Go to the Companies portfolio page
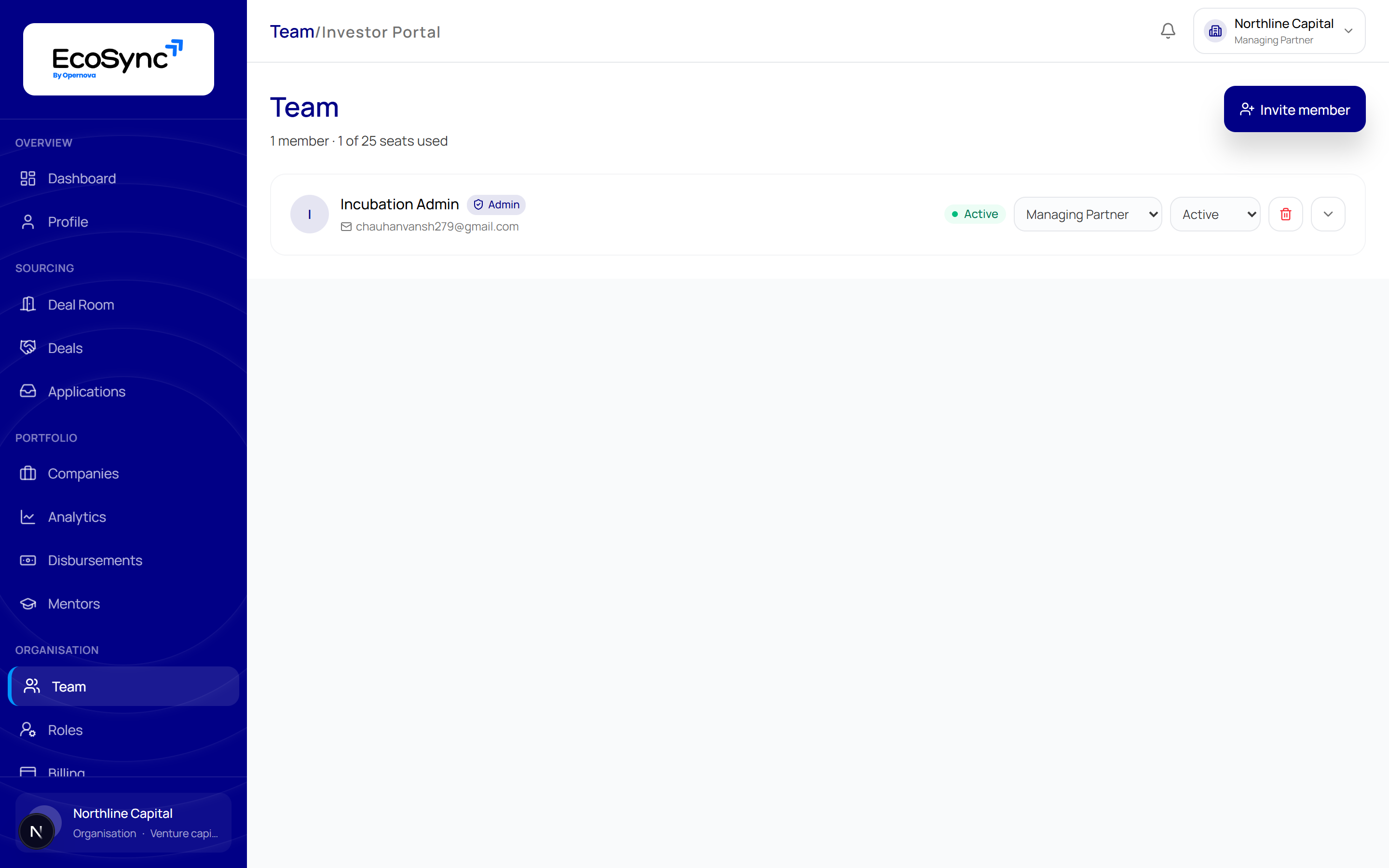The image size is (1389, 868). [123, 473]
